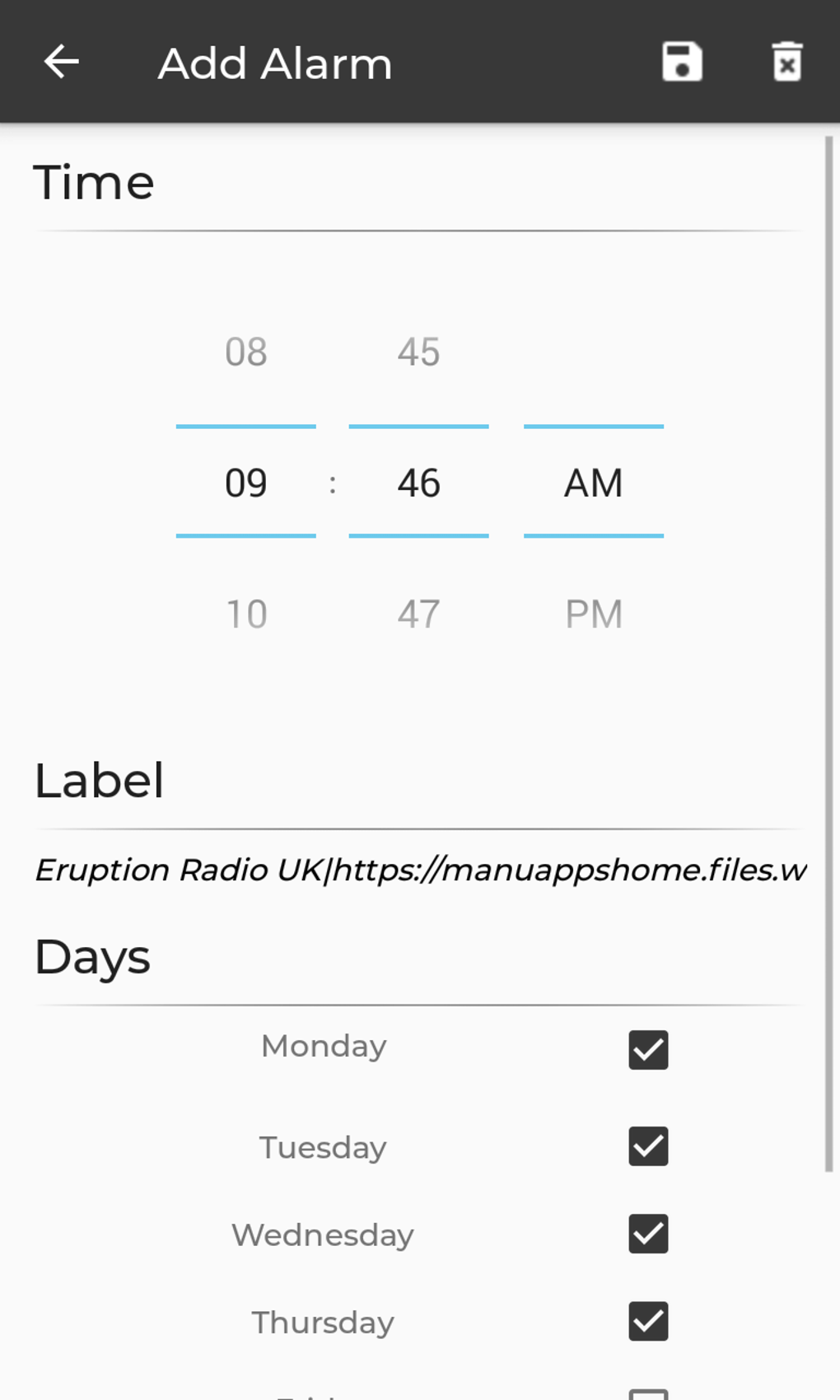Disable the Thursday checkbox
Image resolution: width=840 pixels, height=1400 pixels.
tap(648, 1321)
